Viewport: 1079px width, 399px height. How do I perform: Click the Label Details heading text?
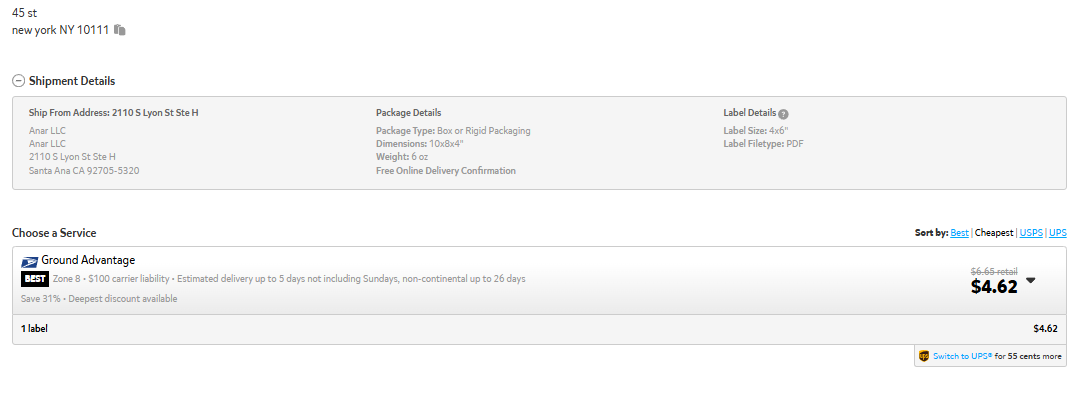point(749,113)
